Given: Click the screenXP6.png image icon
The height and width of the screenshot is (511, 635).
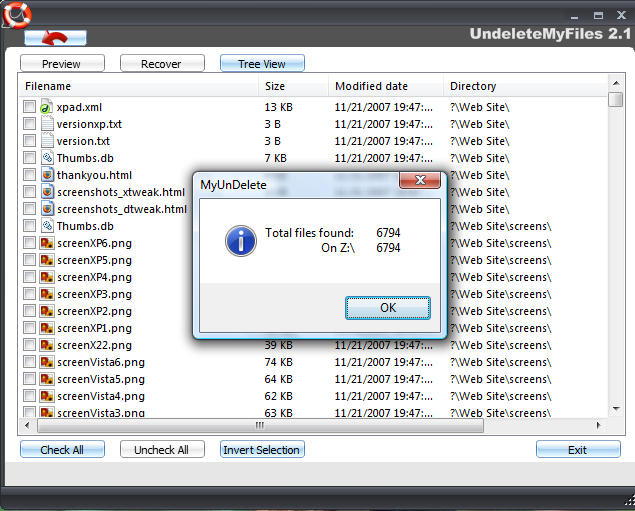Looking at the screenshot, I should coord(47,243).
